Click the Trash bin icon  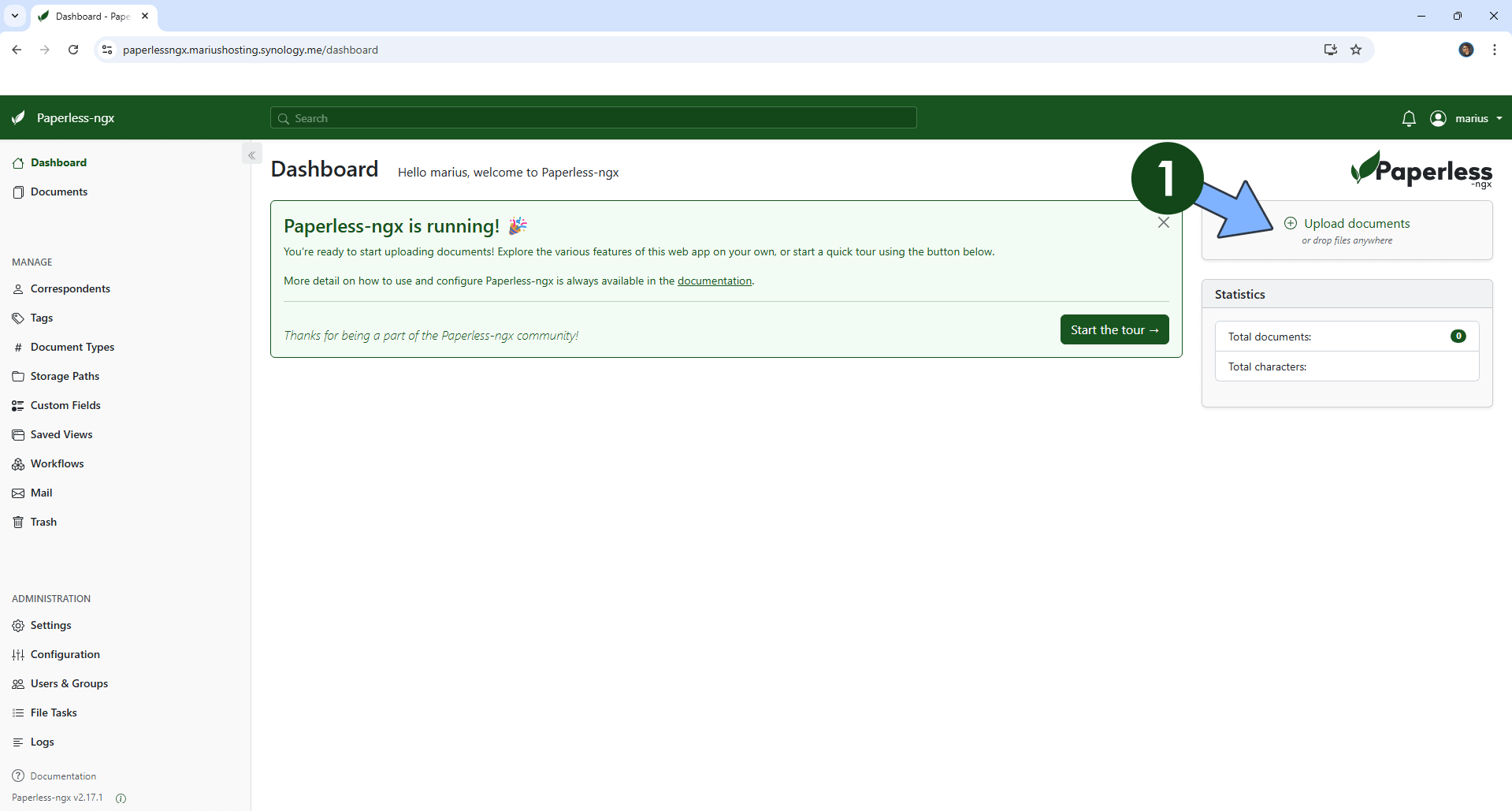click(18, 523)
